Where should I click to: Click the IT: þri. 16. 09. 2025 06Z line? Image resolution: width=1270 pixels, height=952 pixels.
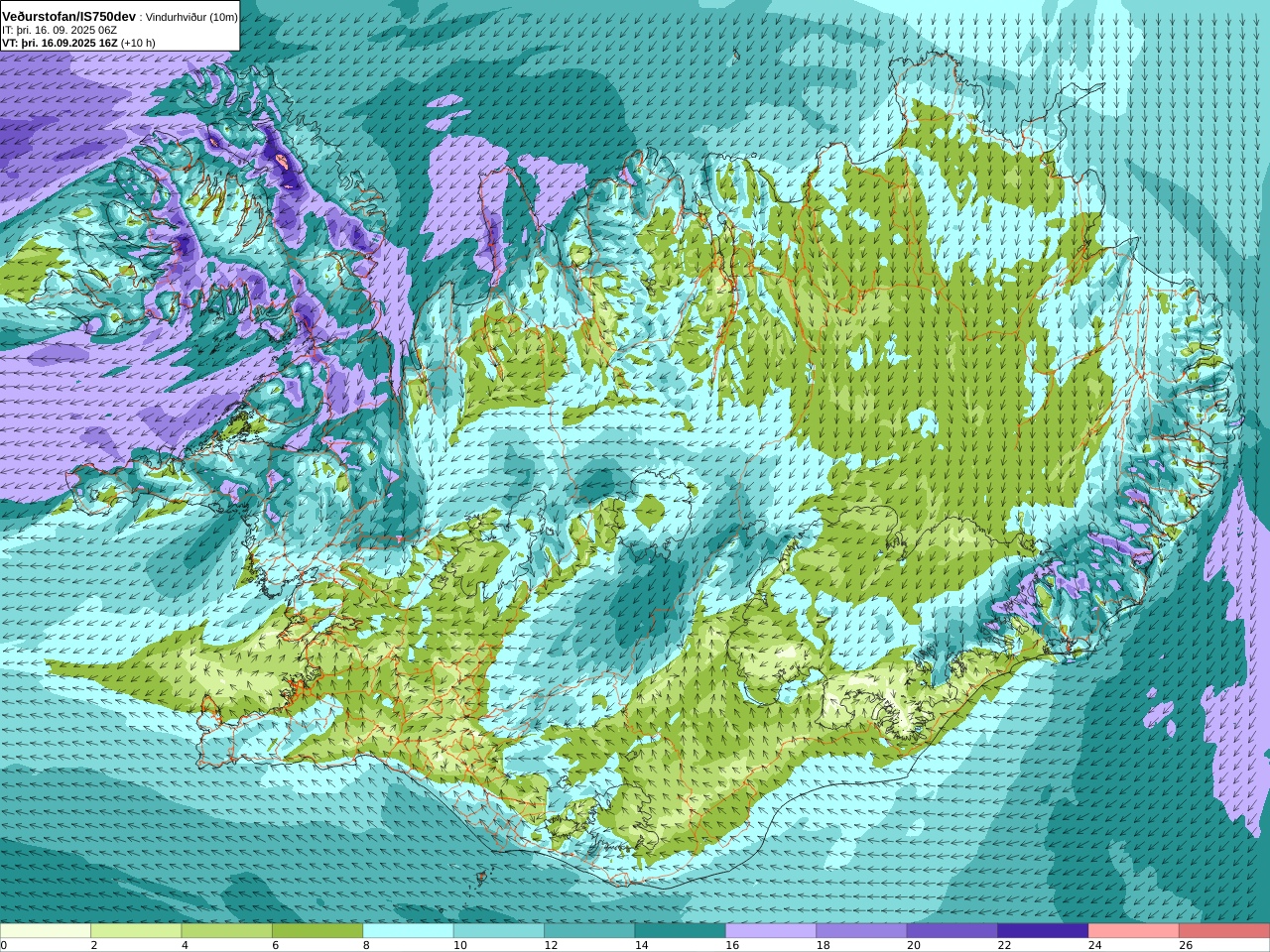(x=60, y=30)
